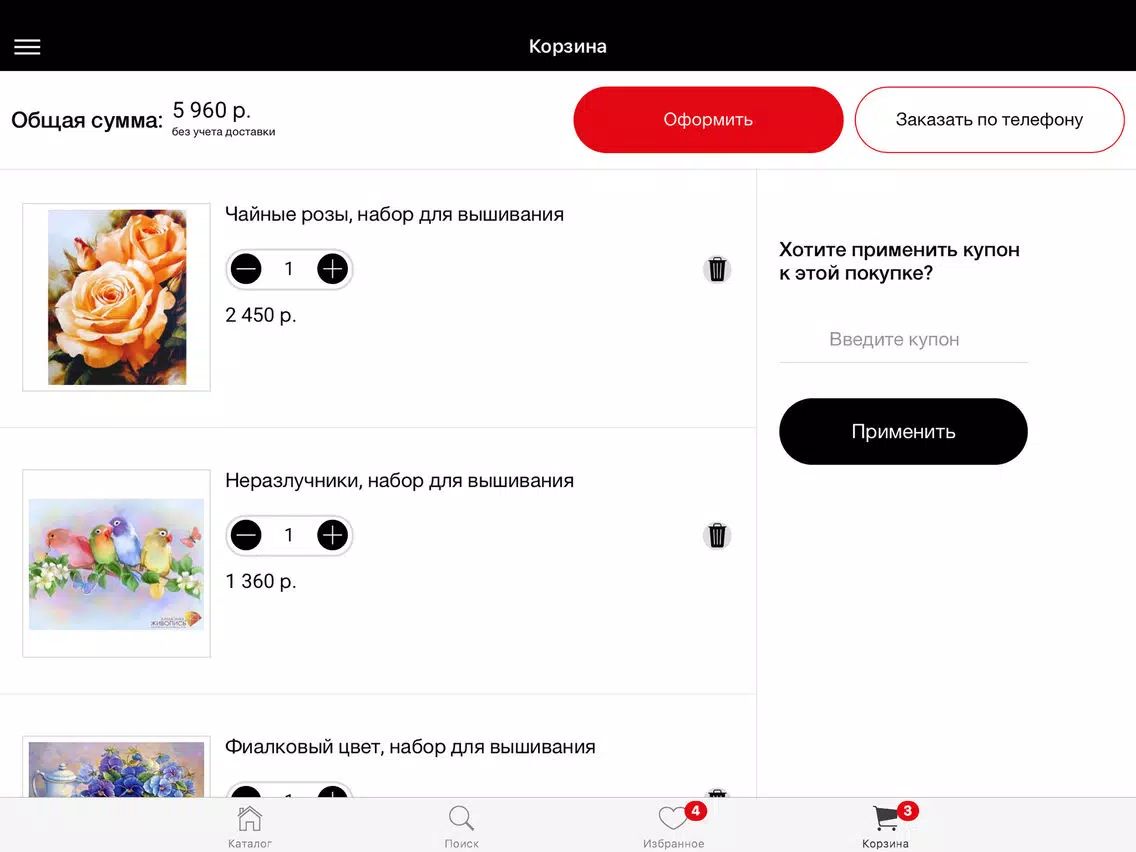Click the red Оформить button

(x=708, y=120)
